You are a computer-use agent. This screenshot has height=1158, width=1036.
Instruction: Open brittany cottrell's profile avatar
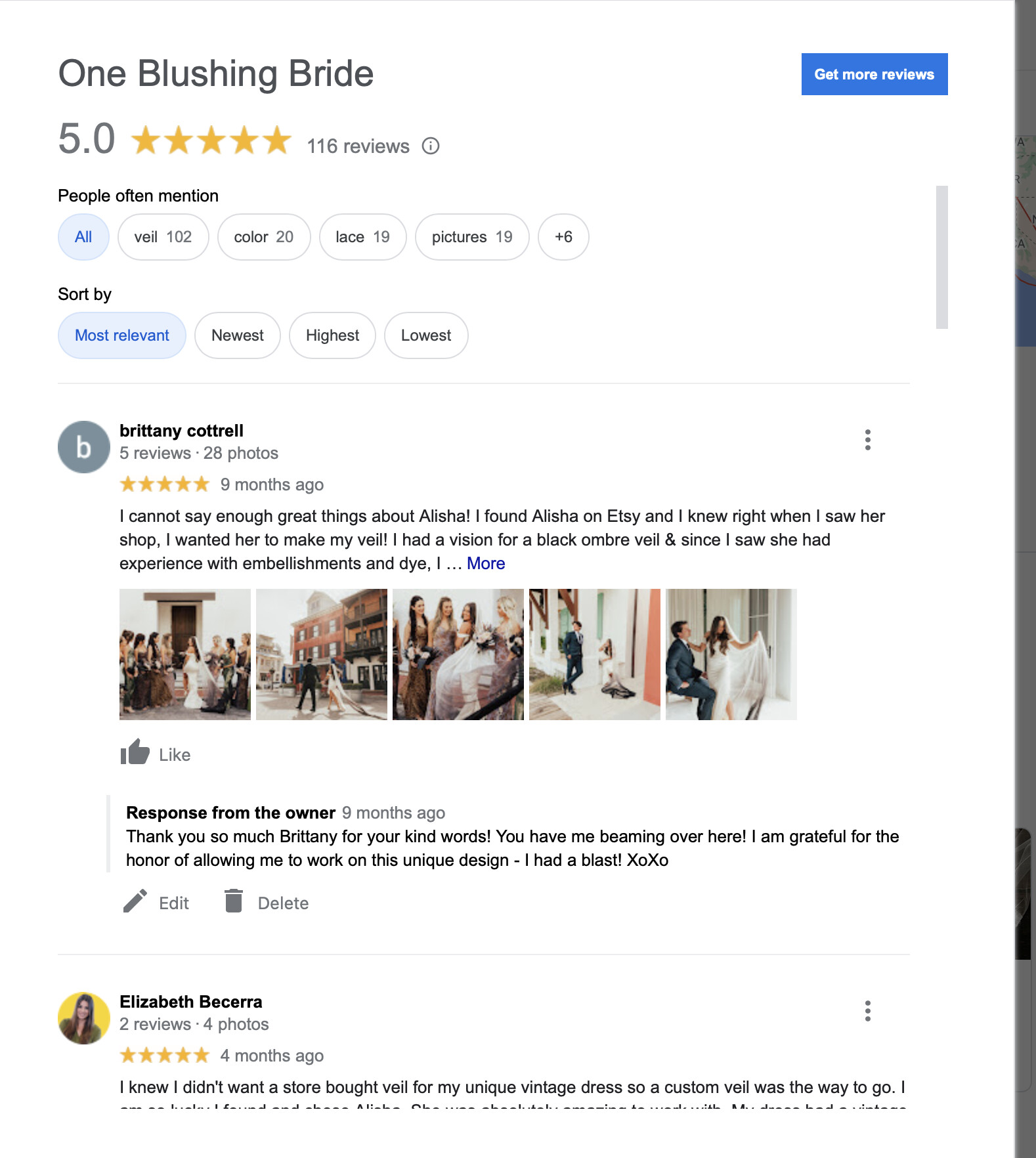pyautogui.click(x=84, y=447)
